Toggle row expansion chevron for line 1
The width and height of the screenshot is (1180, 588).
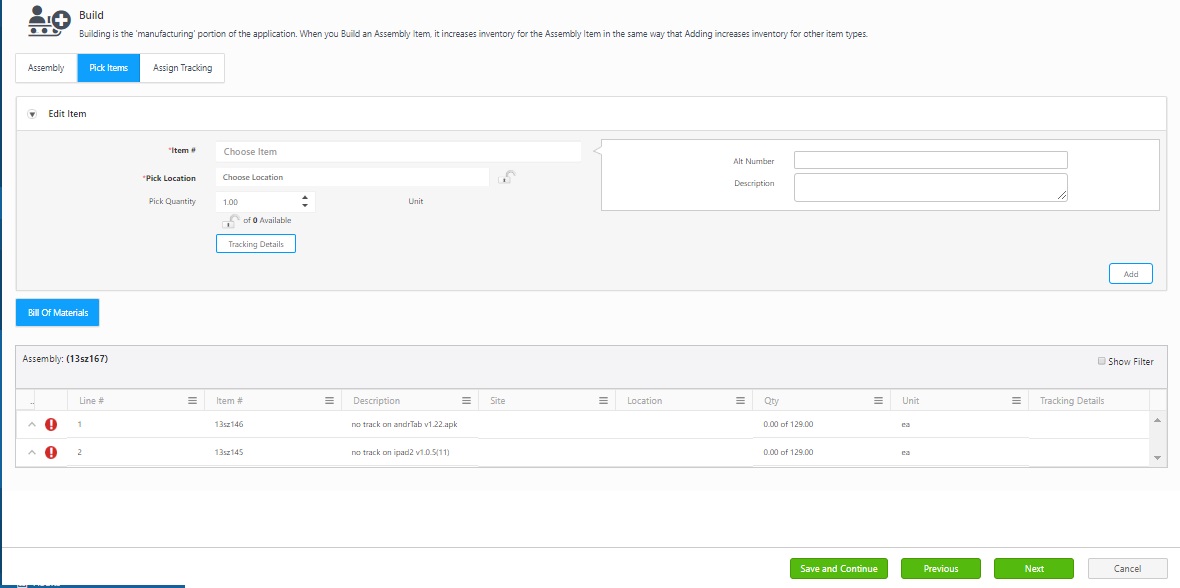click(x=31, y=424)
